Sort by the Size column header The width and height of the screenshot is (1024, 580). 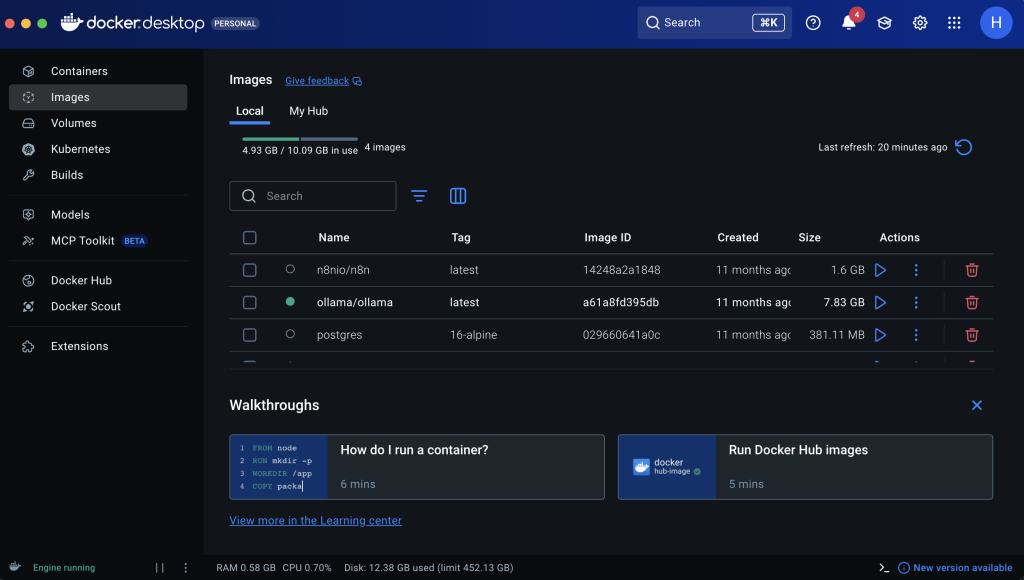point(809,238)
